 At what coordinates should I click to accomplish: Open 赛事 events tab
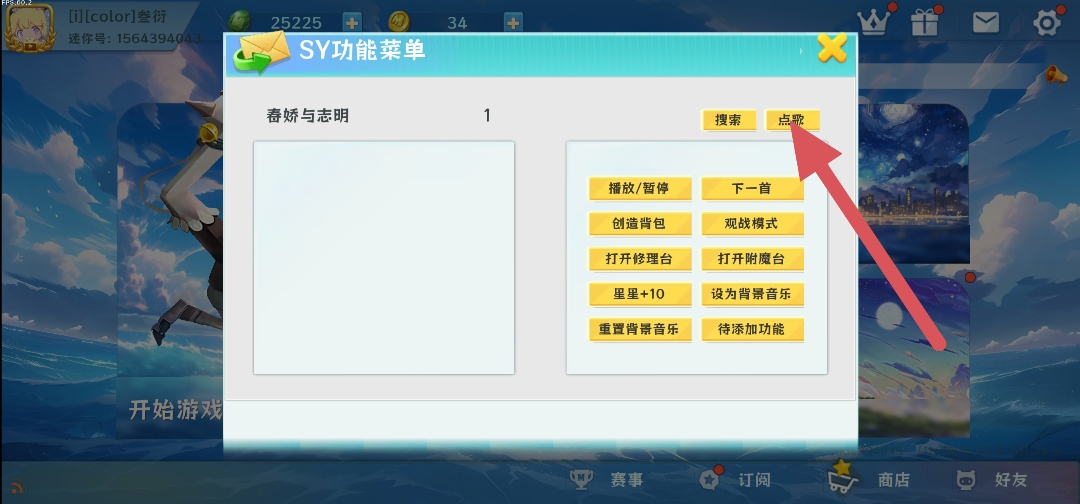pos(626,480)
